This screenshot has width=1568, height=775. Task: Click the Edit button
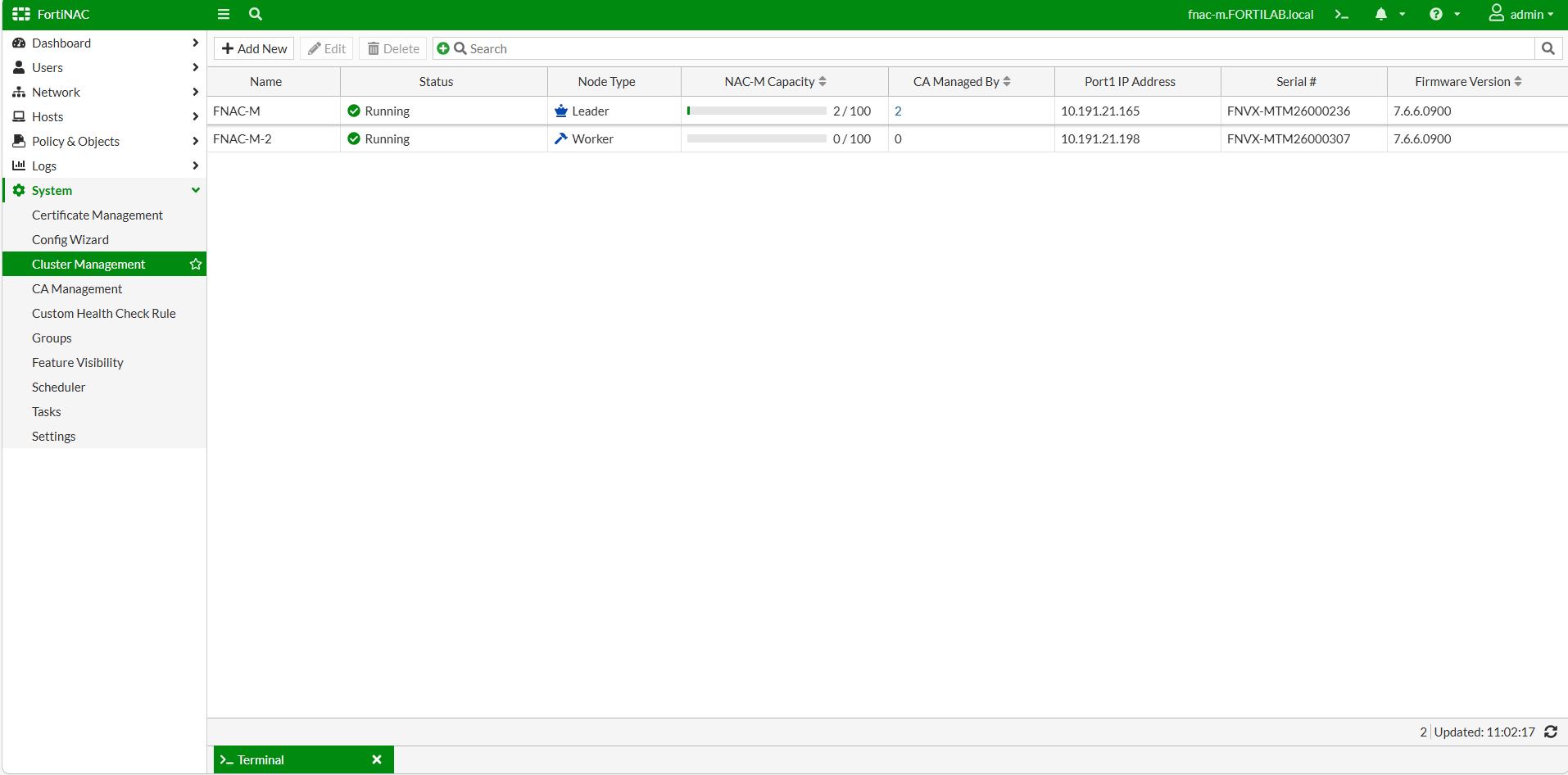point(327,48)
